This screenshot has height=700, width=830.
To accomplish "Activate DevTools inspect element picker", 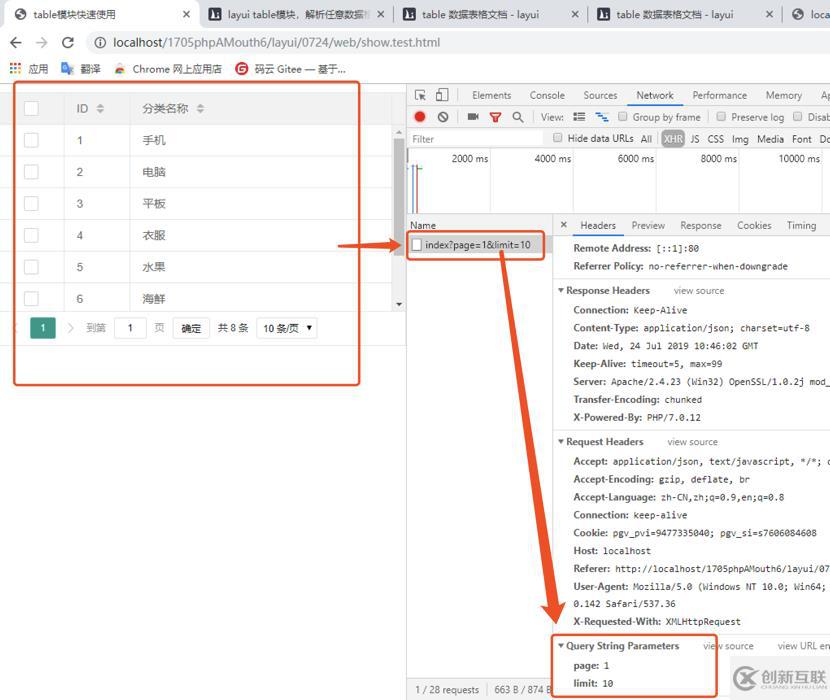I will [420, 95].
